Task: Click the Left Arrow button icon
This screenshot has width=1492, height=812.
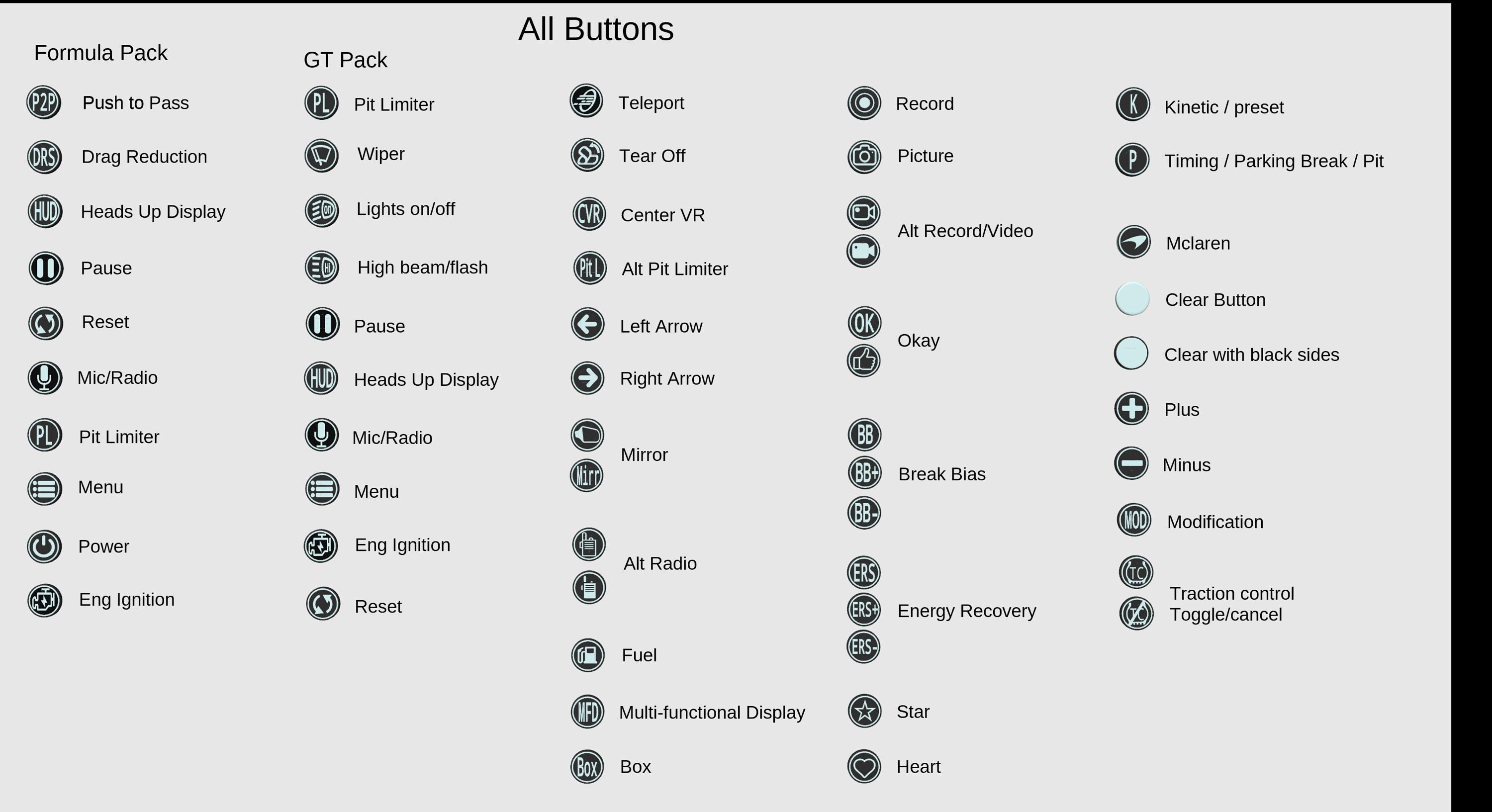Action: pyautogui.click(x=588, y=324)
